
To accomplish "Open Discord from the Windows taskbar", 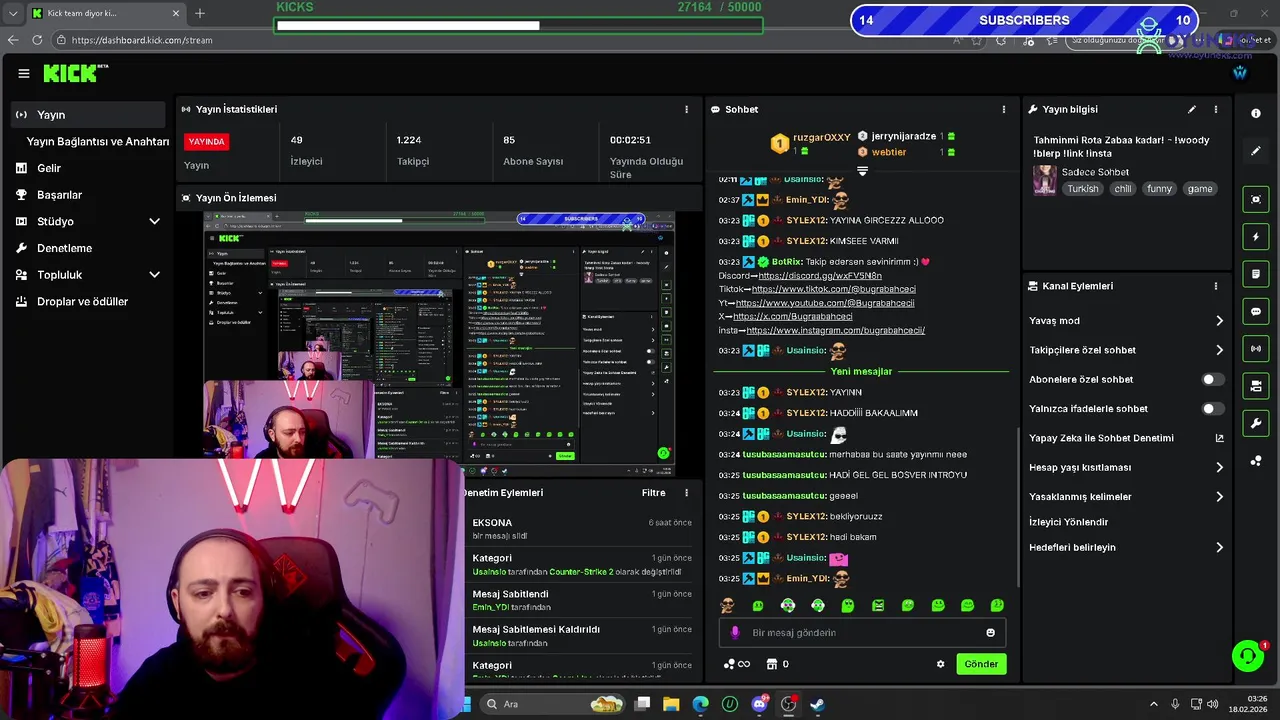I will (759, 704).
